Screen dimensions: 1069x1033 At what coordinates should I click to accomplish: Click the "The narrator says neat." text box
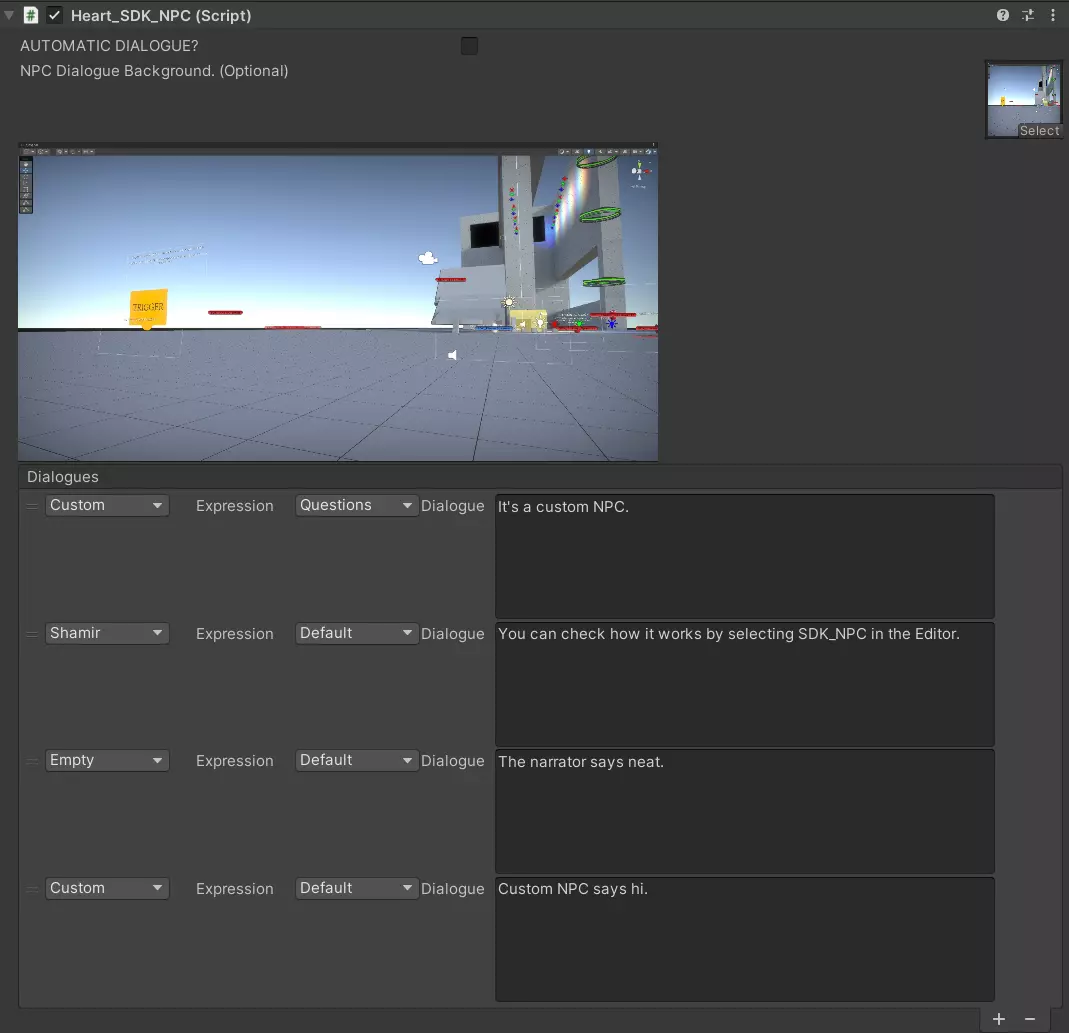coord(744,810)
